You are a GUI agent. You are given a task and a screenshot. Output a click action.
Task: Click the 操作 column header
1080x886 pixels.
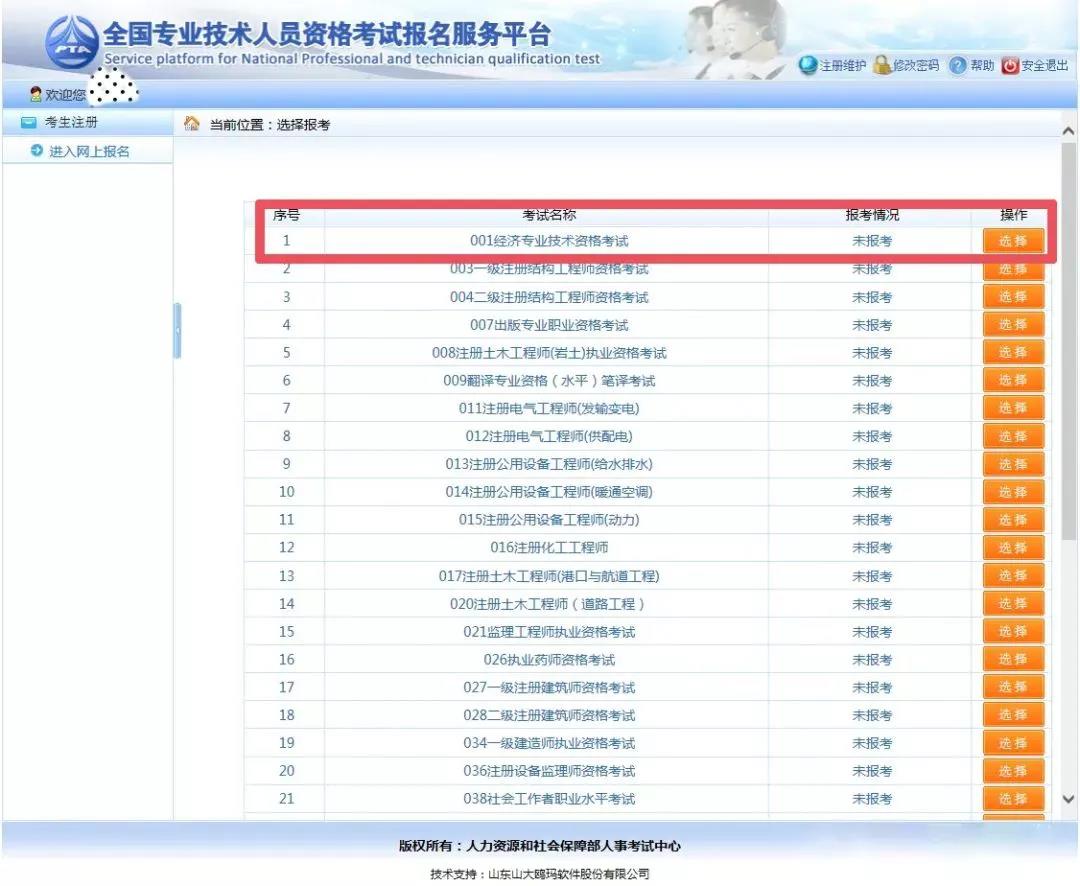(1013, 215)
